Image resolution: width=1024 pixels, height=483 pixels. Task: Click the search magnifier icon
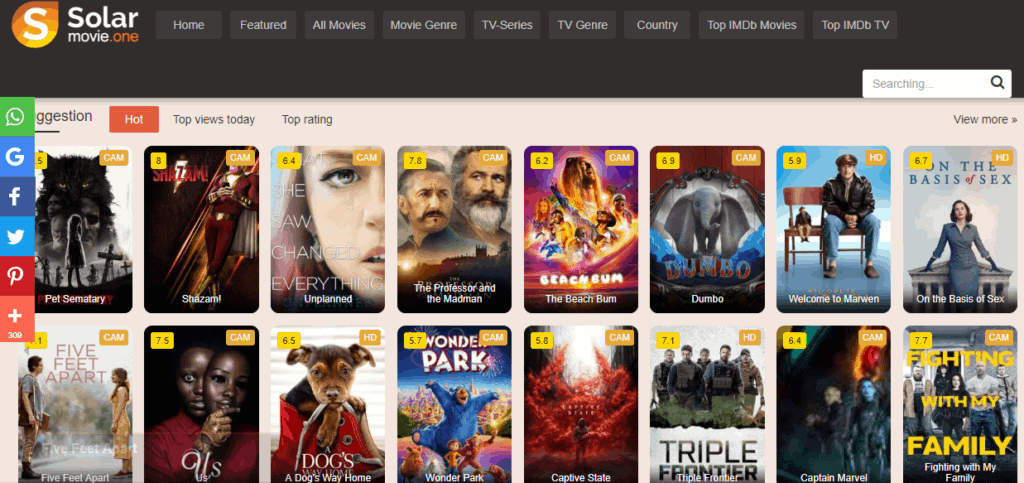click(x=997, y=83)
